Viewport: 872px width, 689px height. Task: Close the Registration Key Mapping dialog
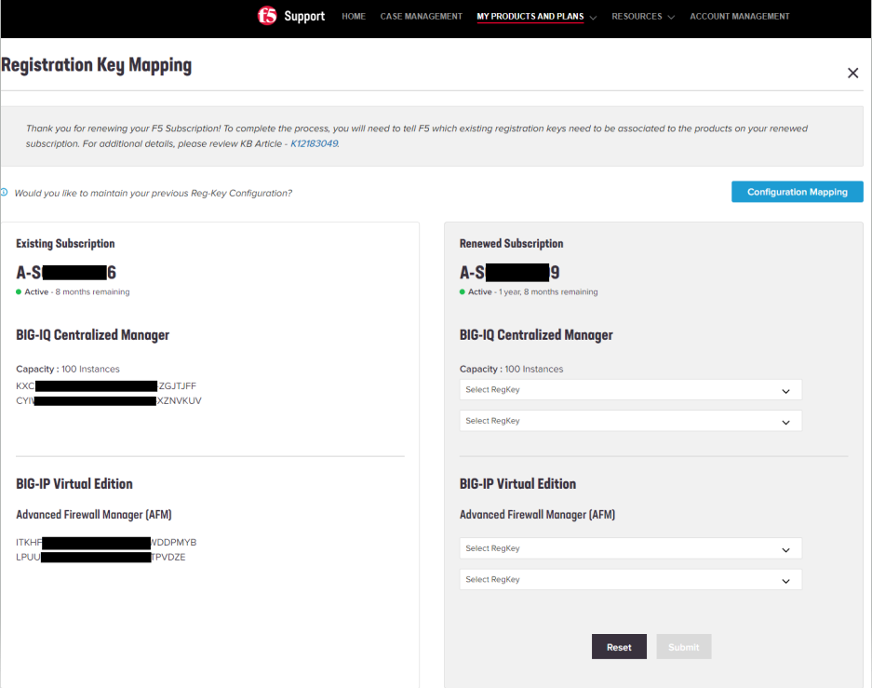coord(853,73)
